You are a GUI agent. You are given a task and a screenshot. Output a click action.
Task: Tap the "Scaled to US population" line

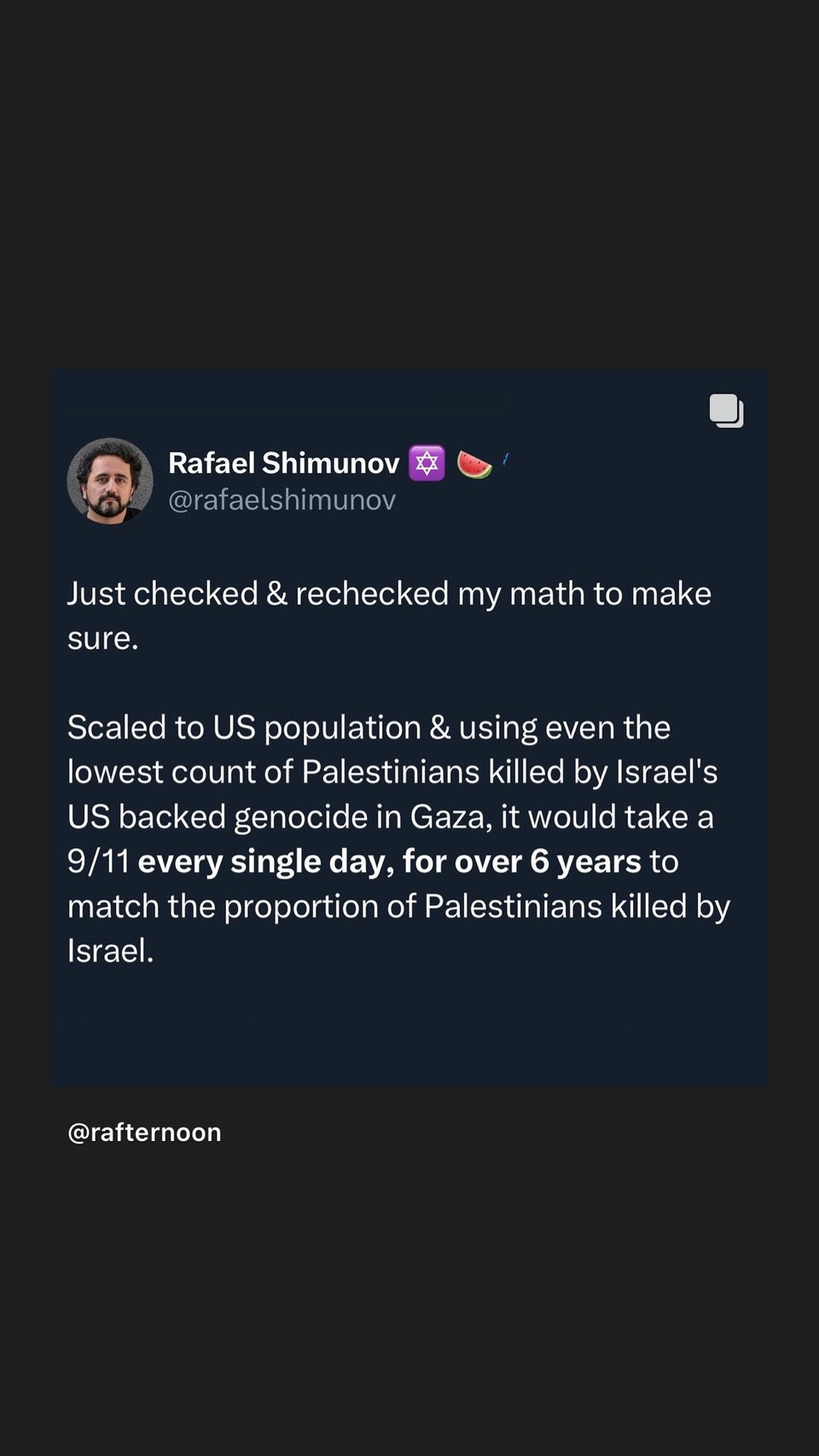click(369, 728)
